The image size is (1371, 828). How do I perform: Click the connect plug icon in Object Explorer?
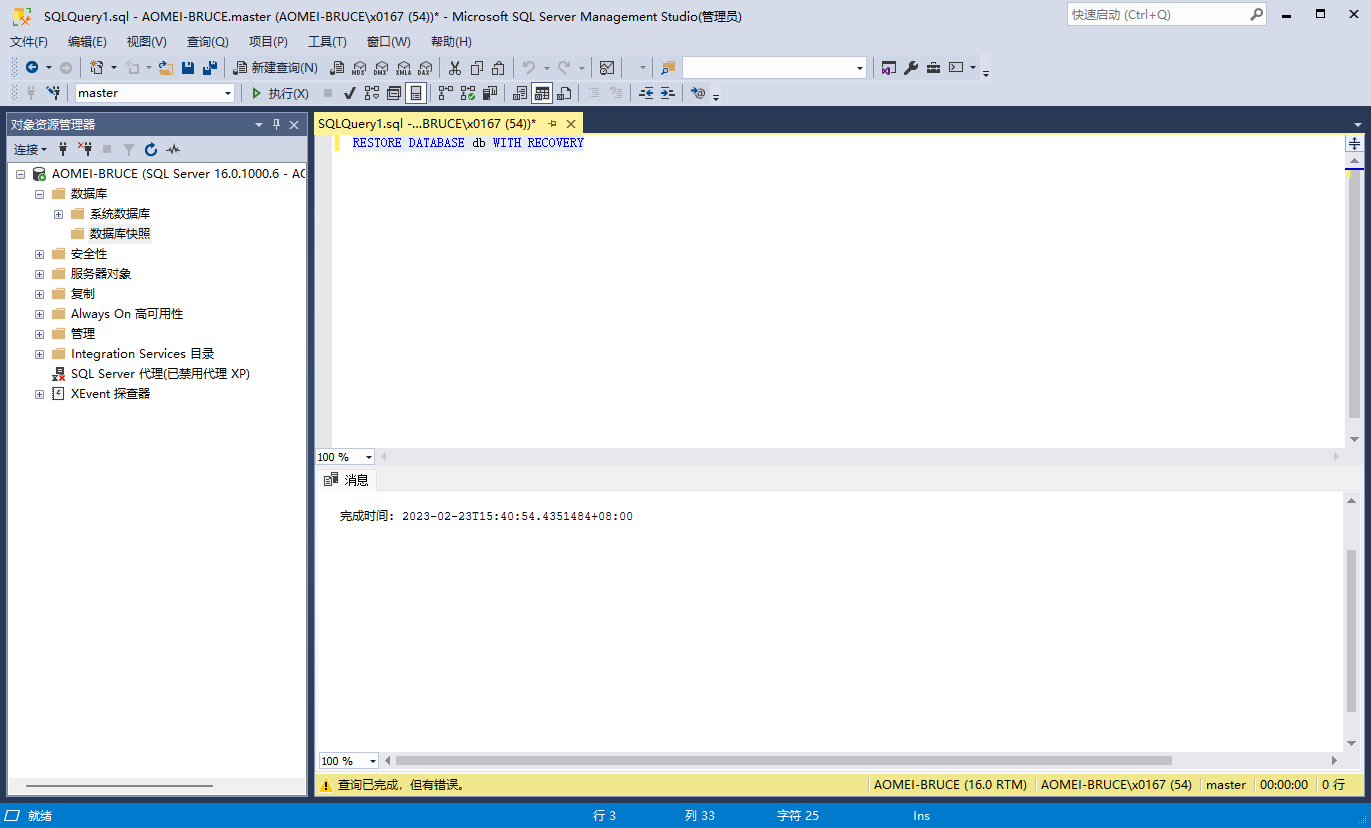63,149
